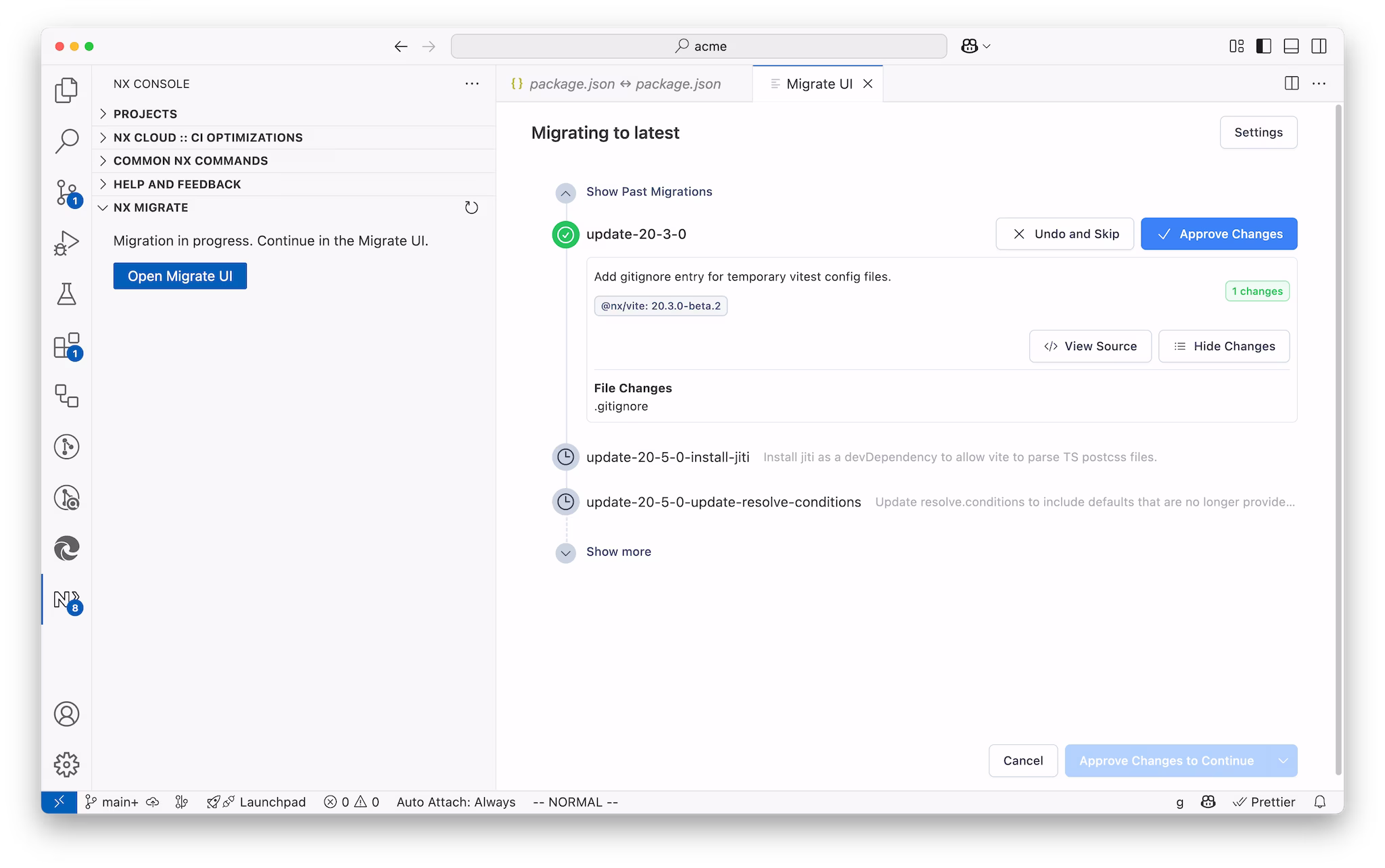Toggle the secondary sidebar control

pos(1319,45)
